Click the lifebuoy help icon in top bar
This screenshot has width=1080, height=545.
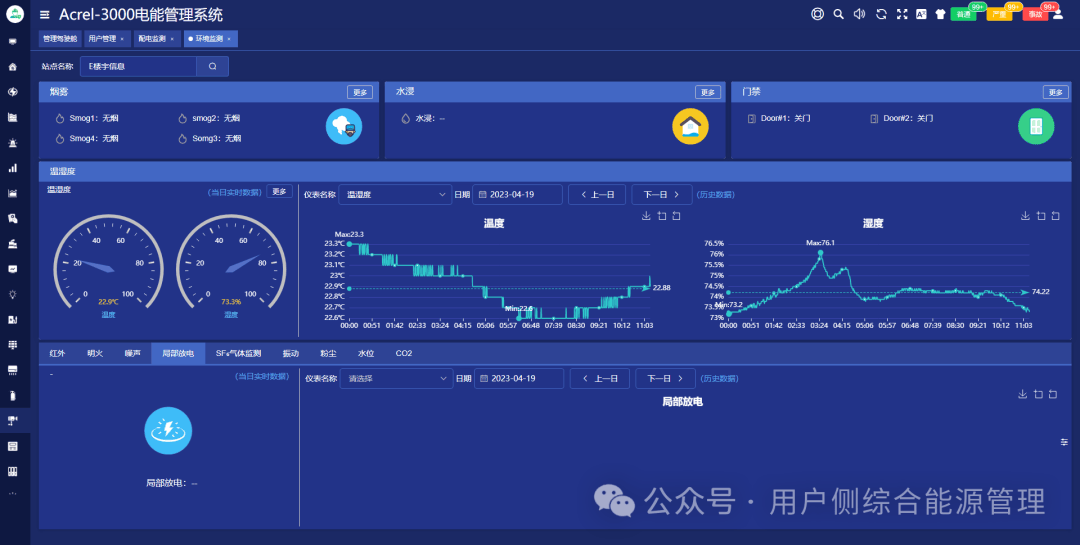click(818, 14)
